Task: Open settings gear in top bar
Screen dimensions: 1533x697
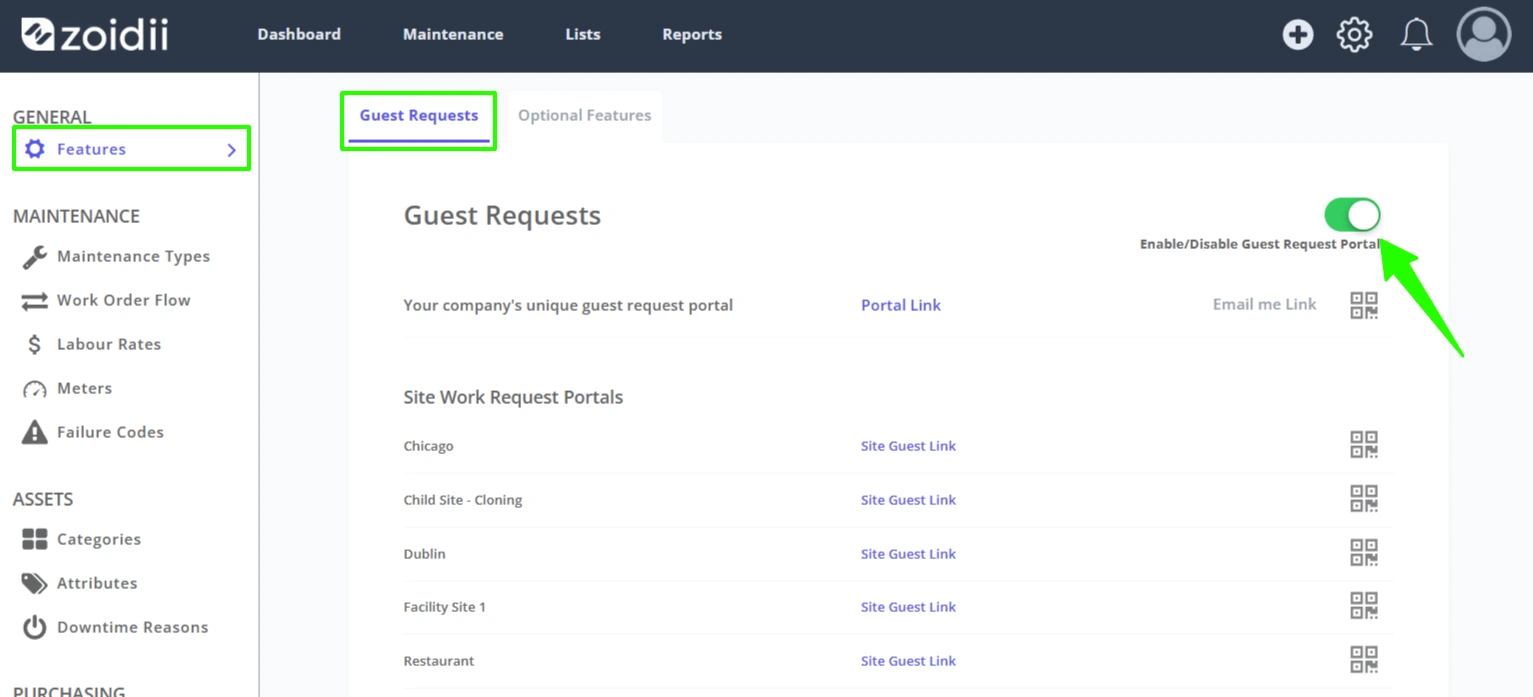Action: coord(1355,35)
